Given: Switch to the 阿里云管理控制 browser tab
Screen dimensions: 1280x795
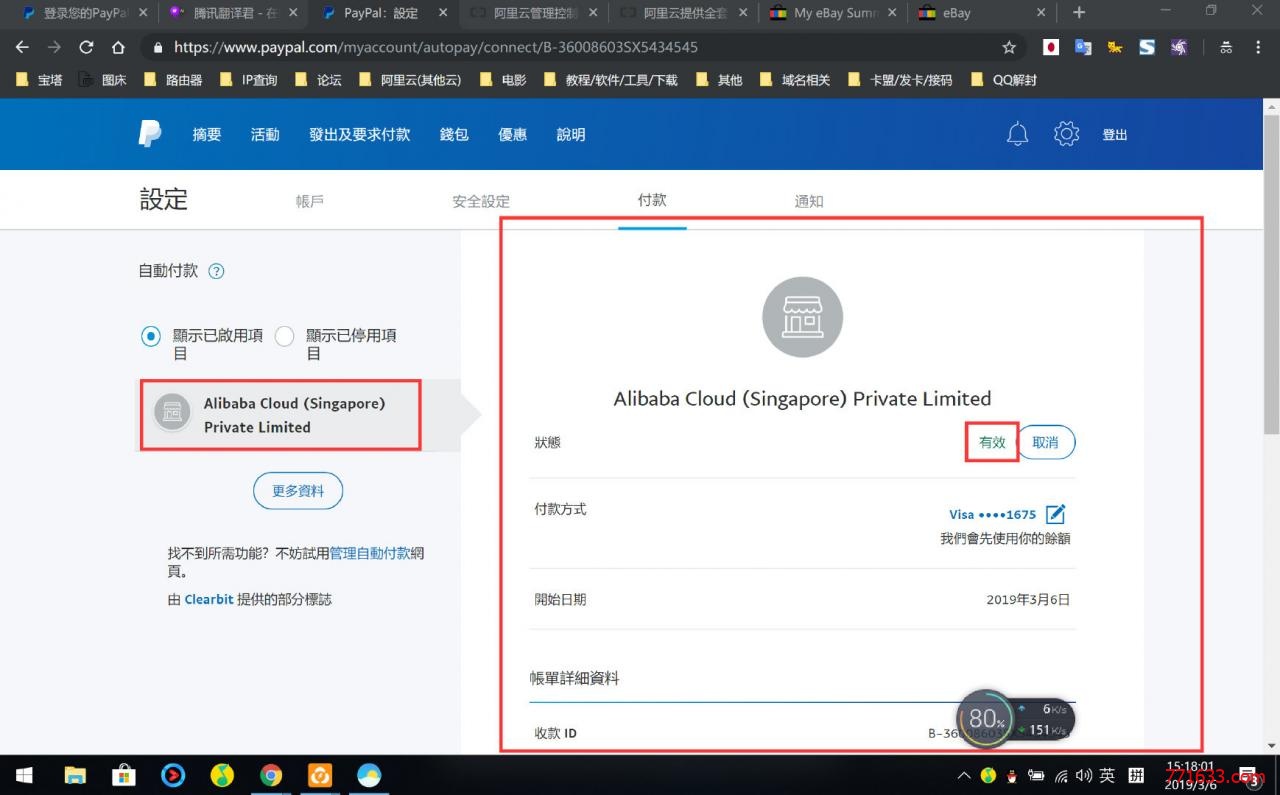Looking at the screenshot, I should [x=532, y=13].
